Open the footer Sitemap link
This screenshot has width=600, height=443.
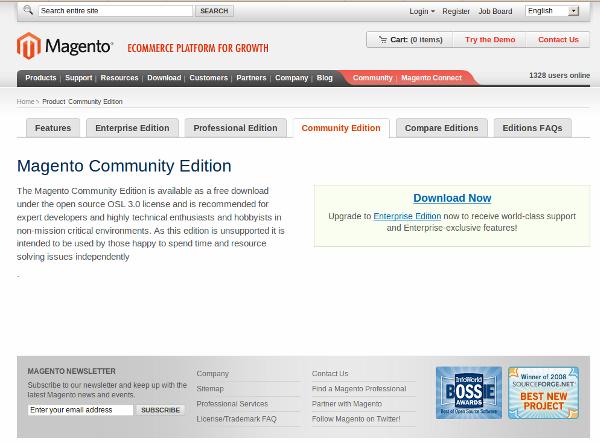210,389
